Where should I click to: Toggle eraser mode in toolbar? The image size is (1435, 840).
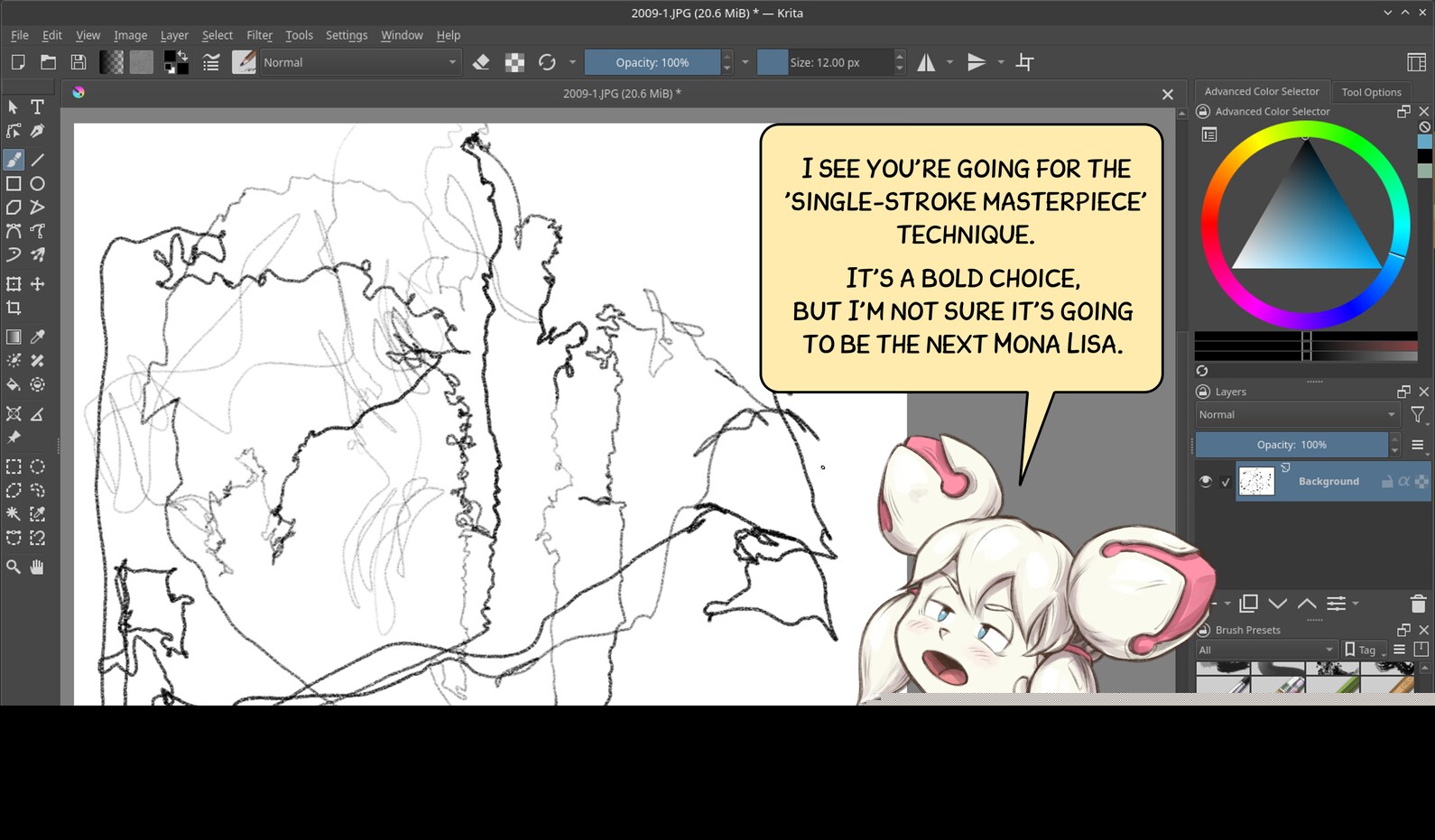click(x=481, y=62)
